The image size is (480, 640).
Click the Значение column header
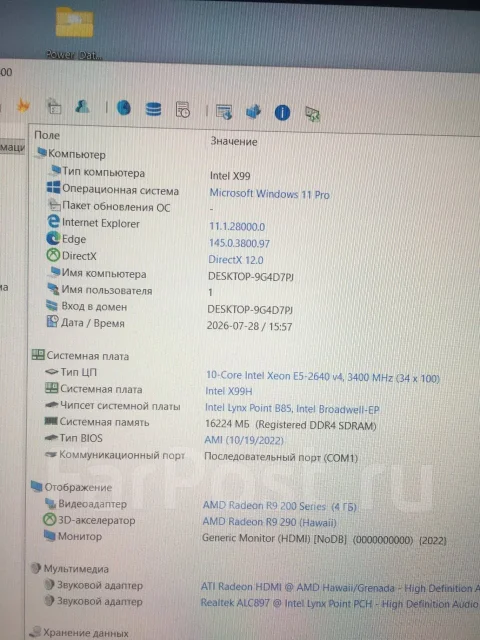pyautogui.click(x=233, y=141)
